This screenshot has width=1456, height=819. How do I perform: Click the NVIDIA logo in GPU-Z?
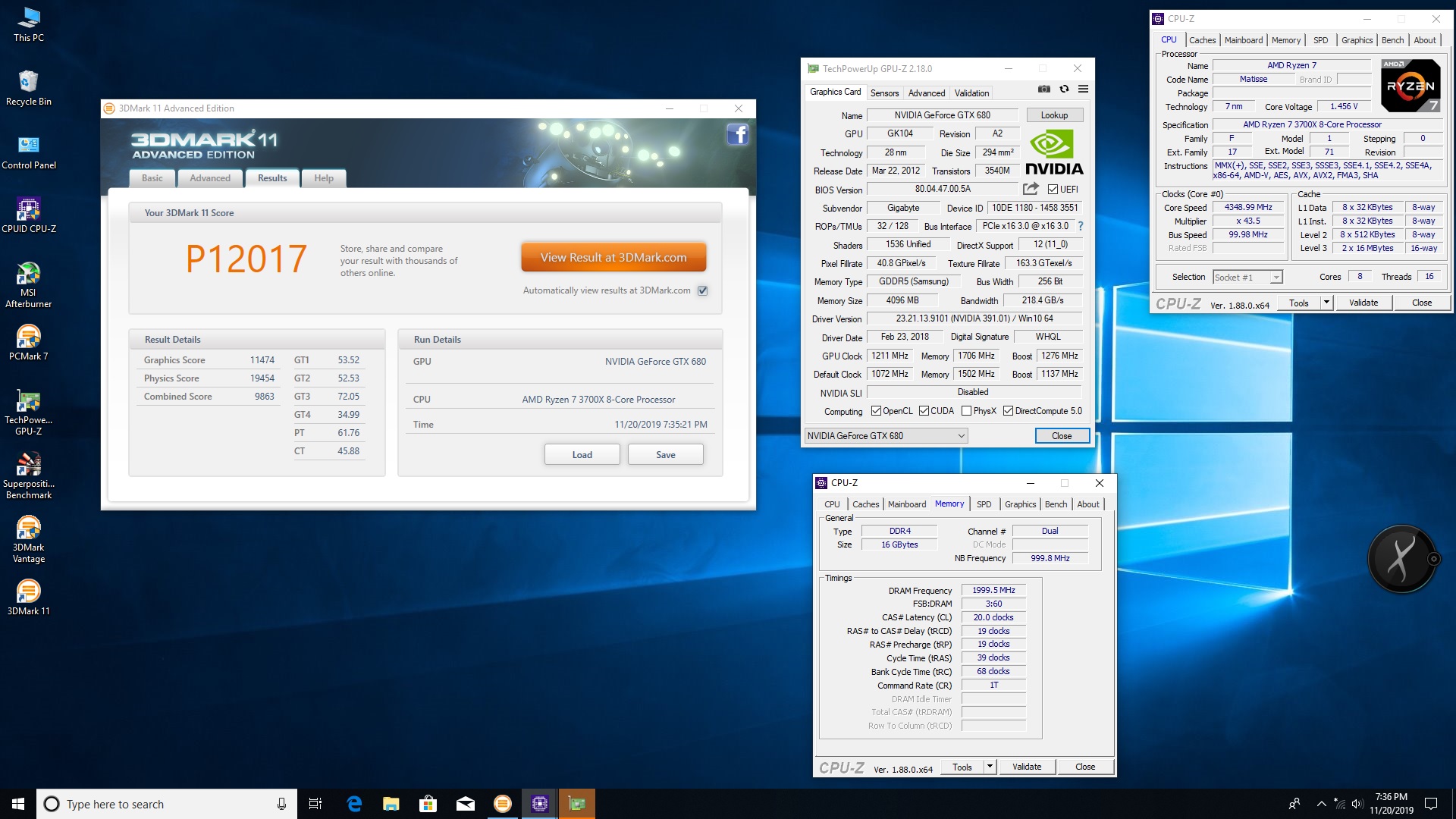tap(1054, 152)
